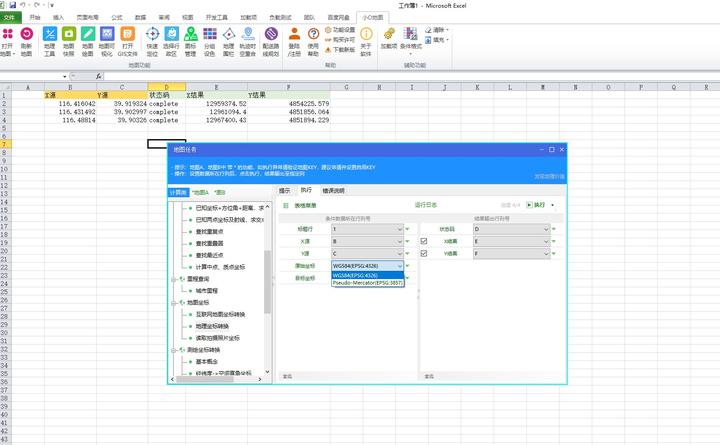Click the tree panel vertical scrollbar
The image size is (720, 445).
[267, 282]
